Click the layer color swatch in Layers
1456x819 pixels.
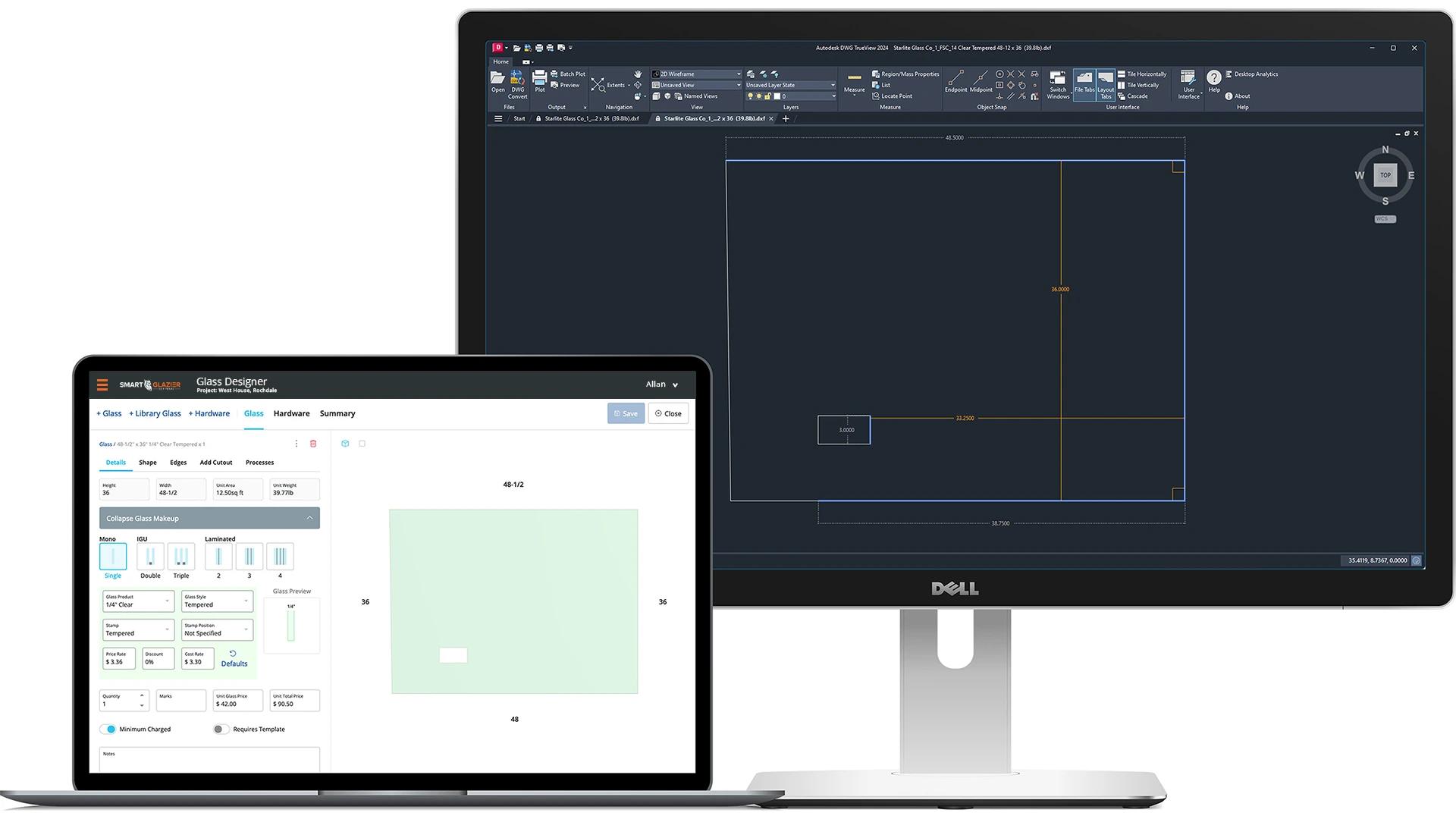pos(777,96)
